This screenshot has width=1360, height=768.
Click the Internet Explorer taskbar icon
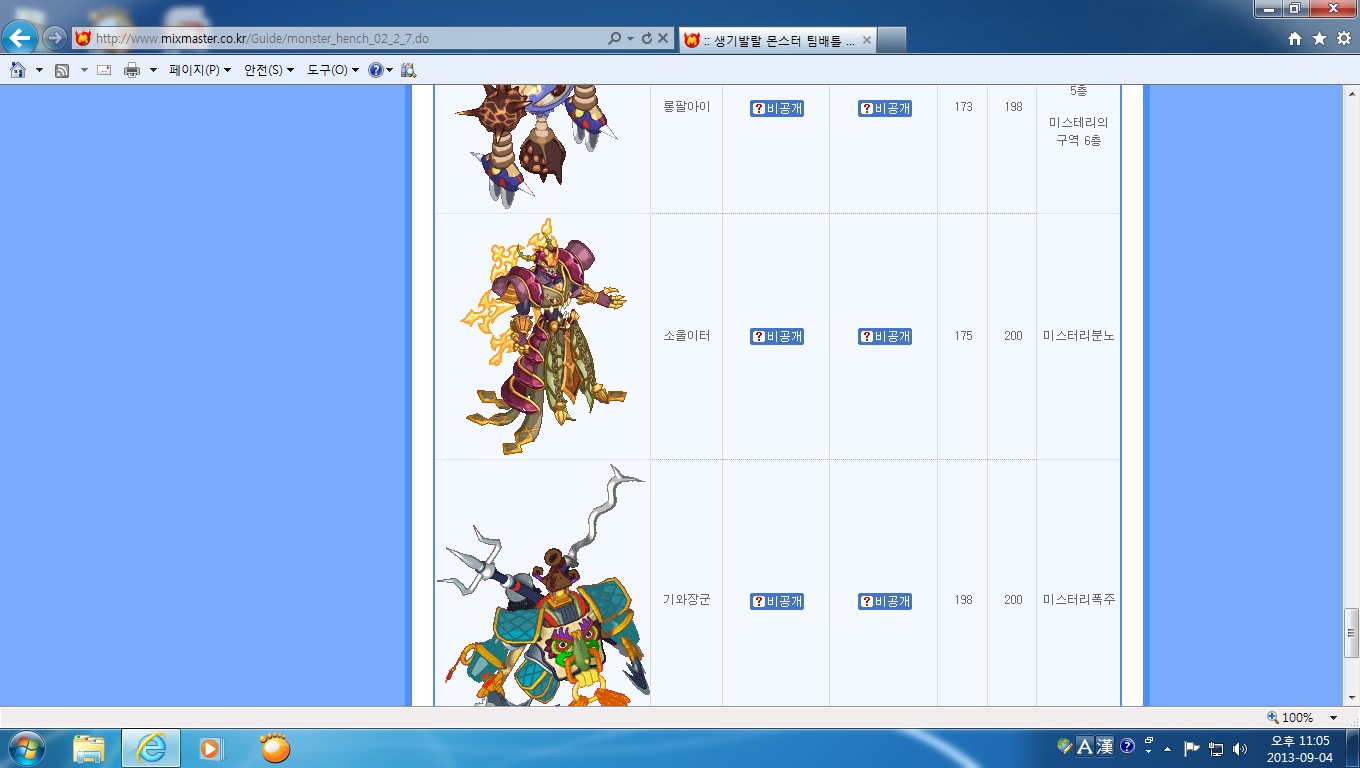click(x=151, y=748)
